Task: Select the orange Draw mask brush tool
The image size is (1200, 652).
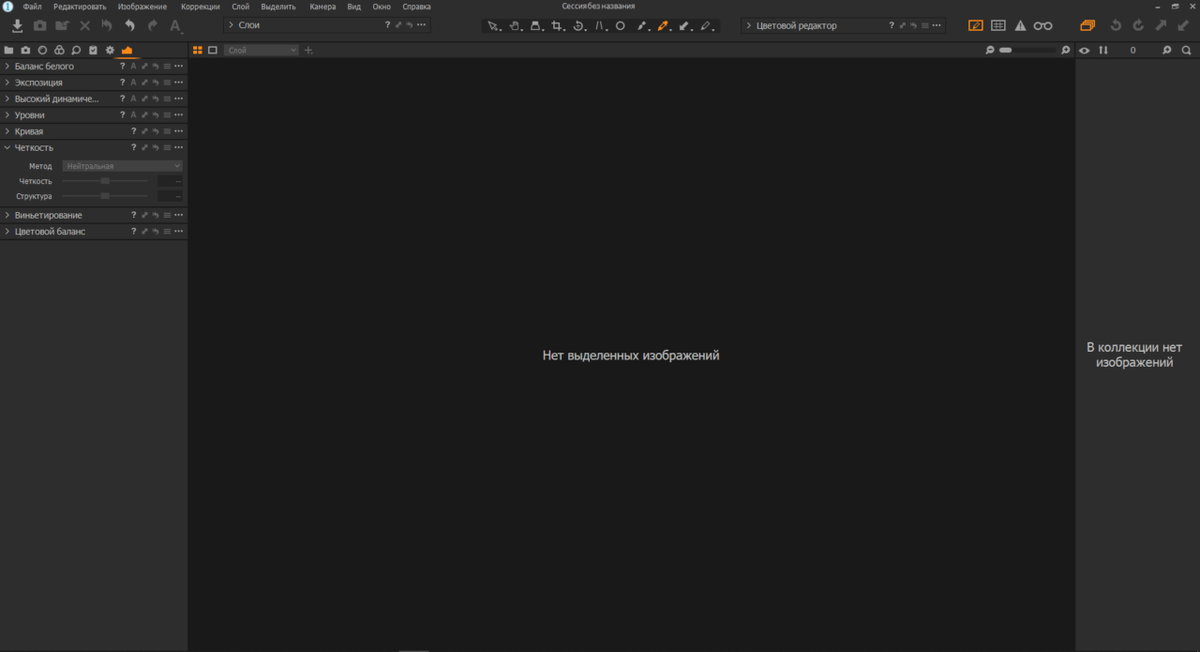Action: point(663,25)
